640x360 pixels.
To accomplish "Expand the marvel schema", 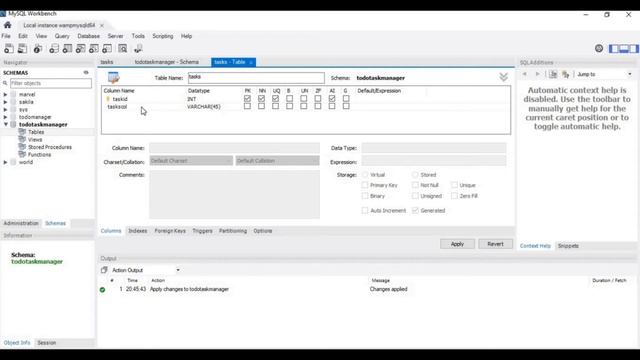I will [x=5, y=94].
